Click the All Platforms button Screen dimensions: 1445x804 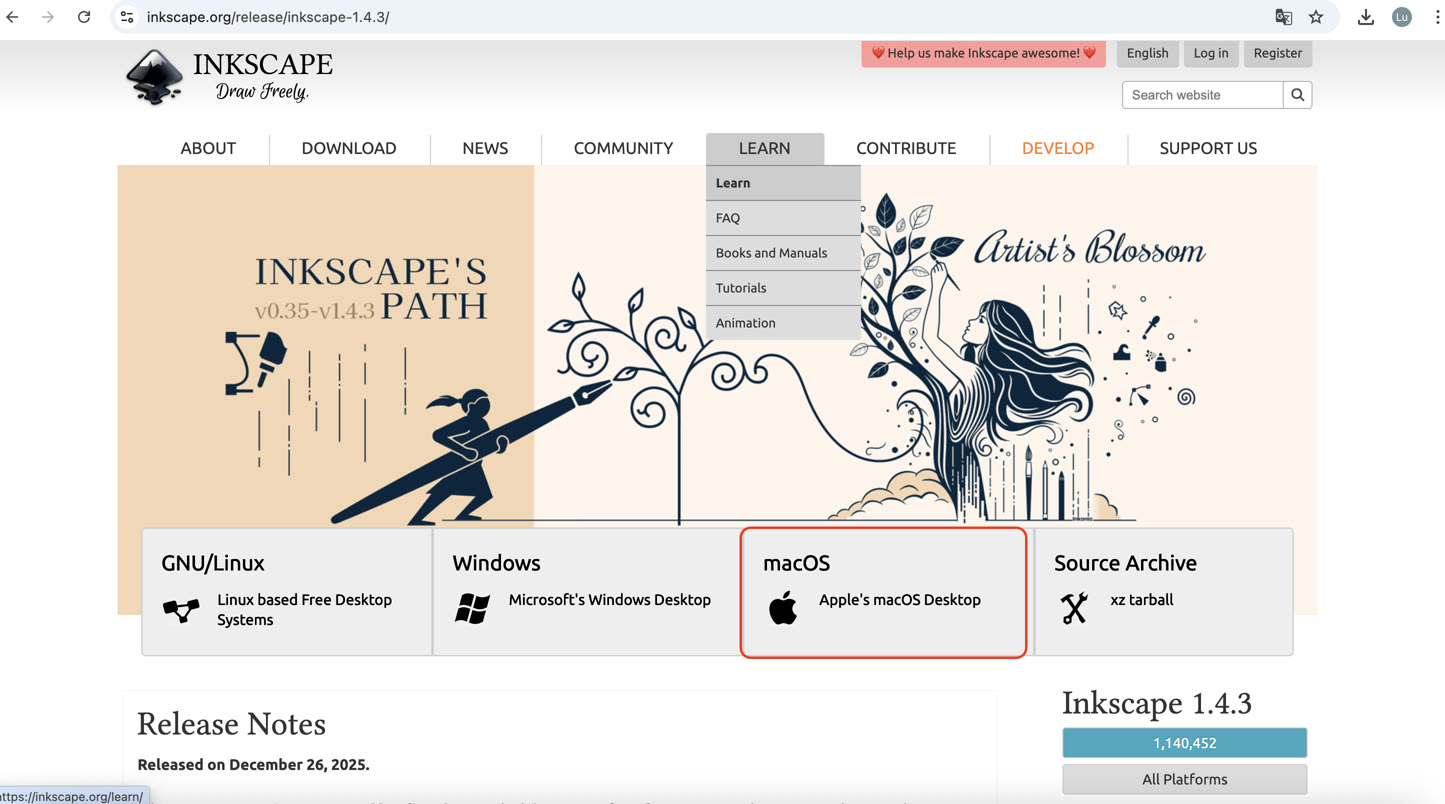tap(1184, 779)
